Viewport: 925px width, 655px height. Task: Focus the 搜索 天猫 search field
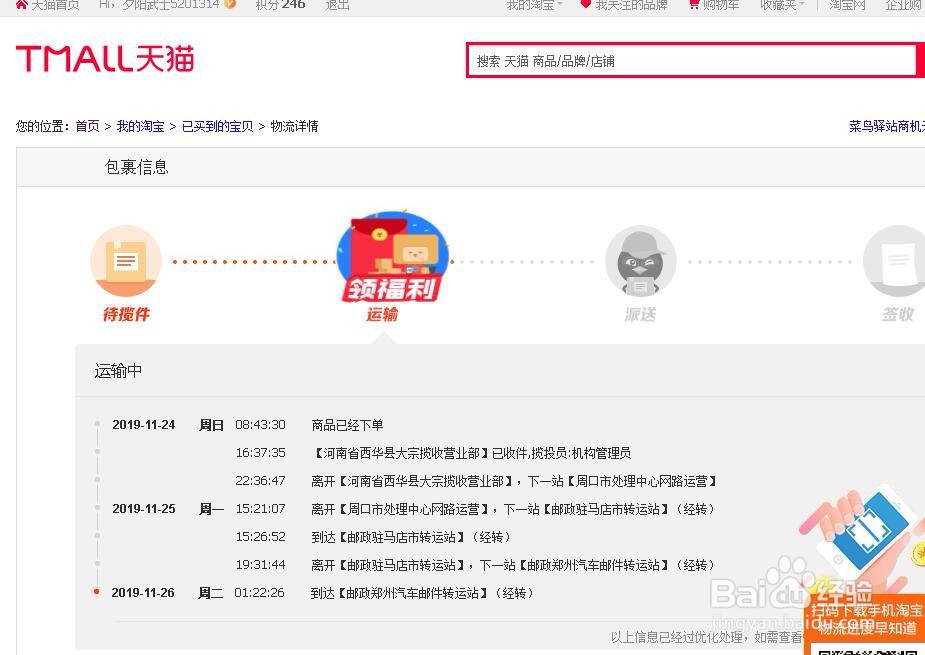691,61
